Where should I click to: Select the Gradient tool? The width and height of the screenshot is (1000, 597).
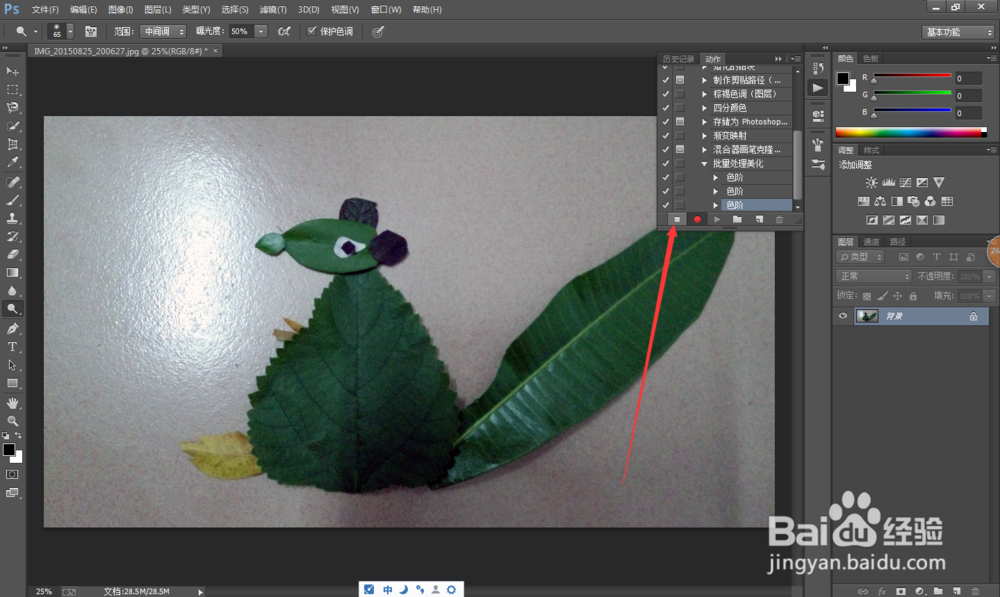click(12, 272)
